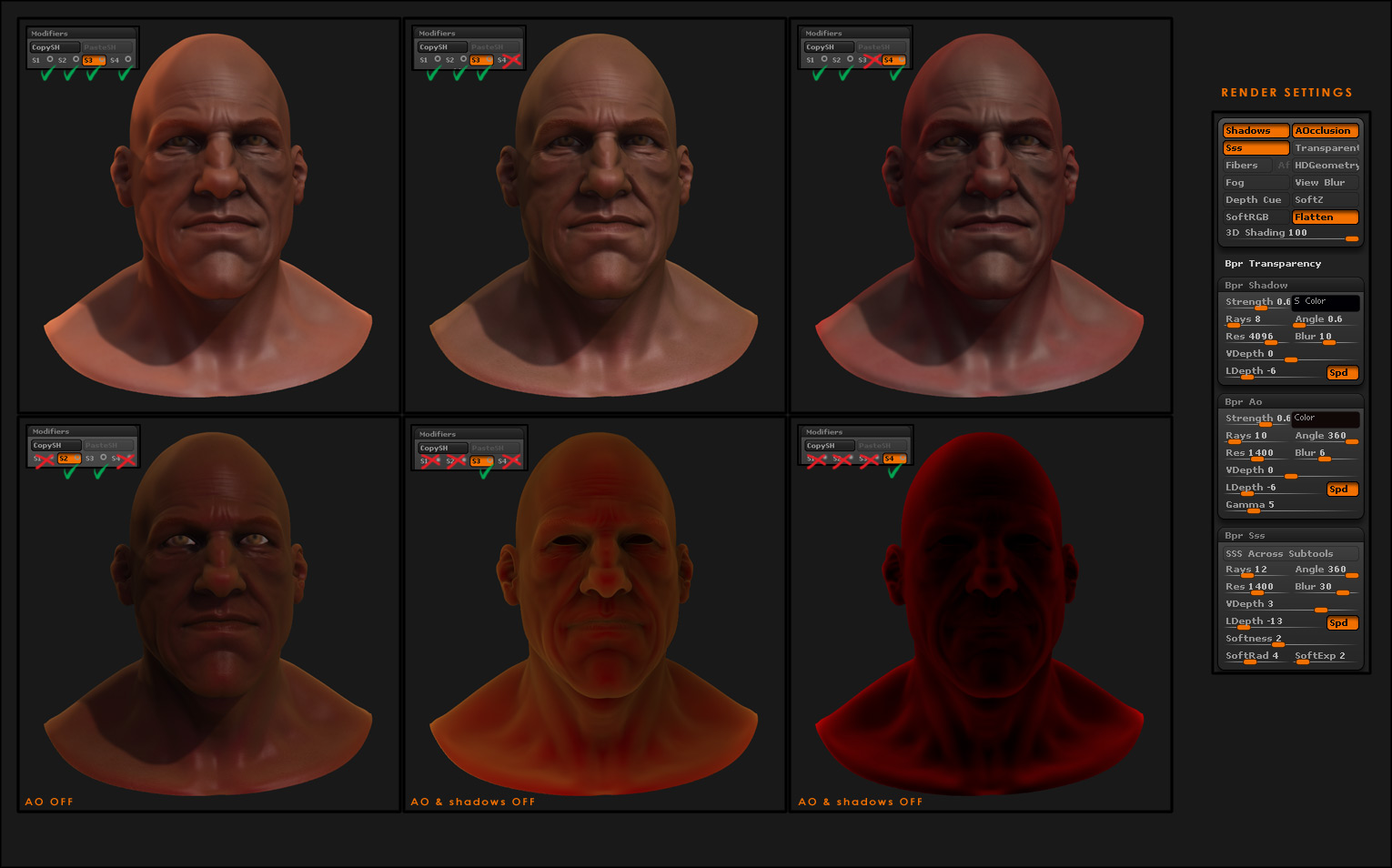
Task: Click the SoftRad 4 slider
Action: (x=1256, y=656)
